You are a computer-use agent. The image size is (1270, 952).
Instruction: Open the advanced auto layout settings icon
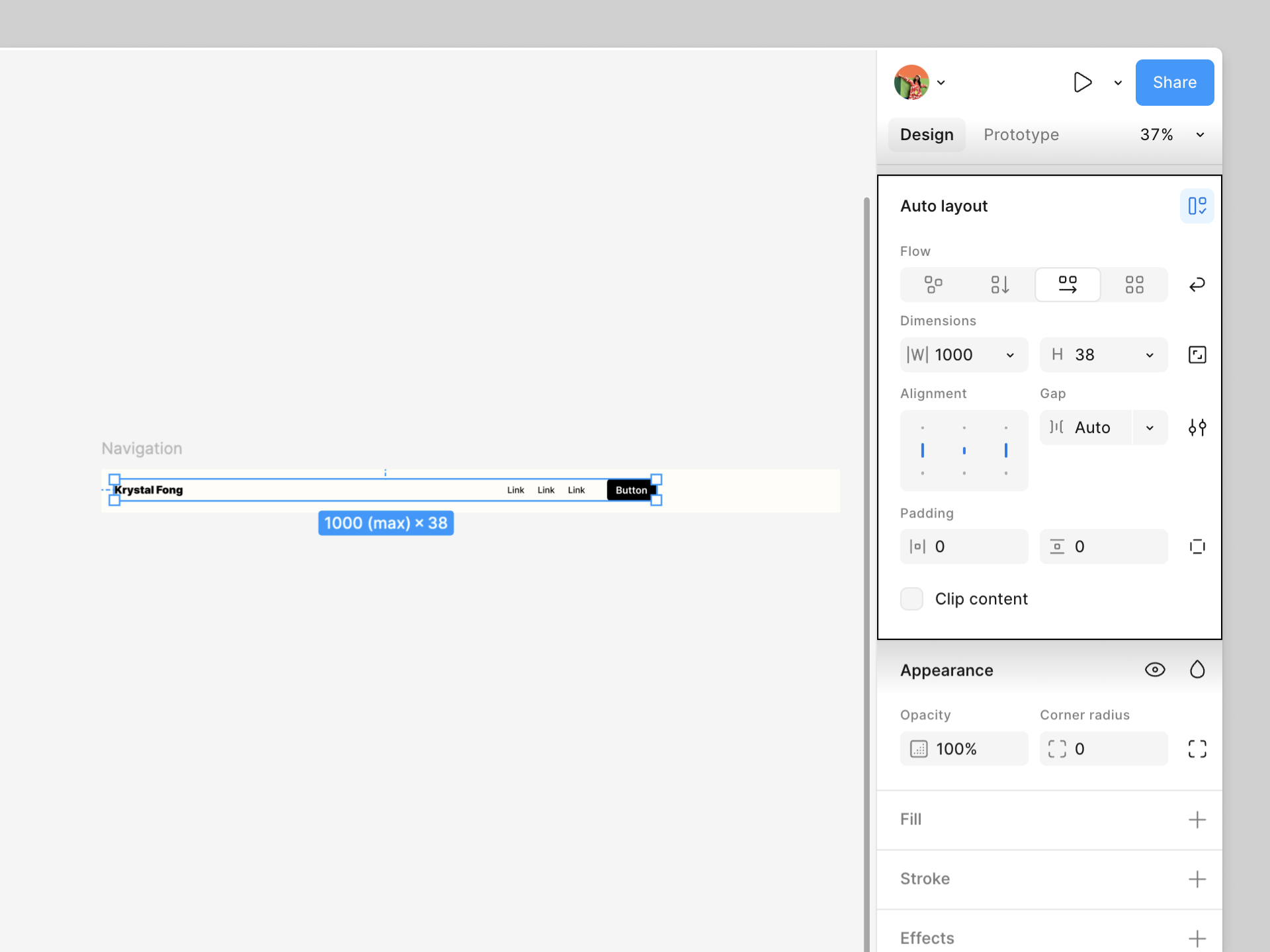click(1197, 428)
